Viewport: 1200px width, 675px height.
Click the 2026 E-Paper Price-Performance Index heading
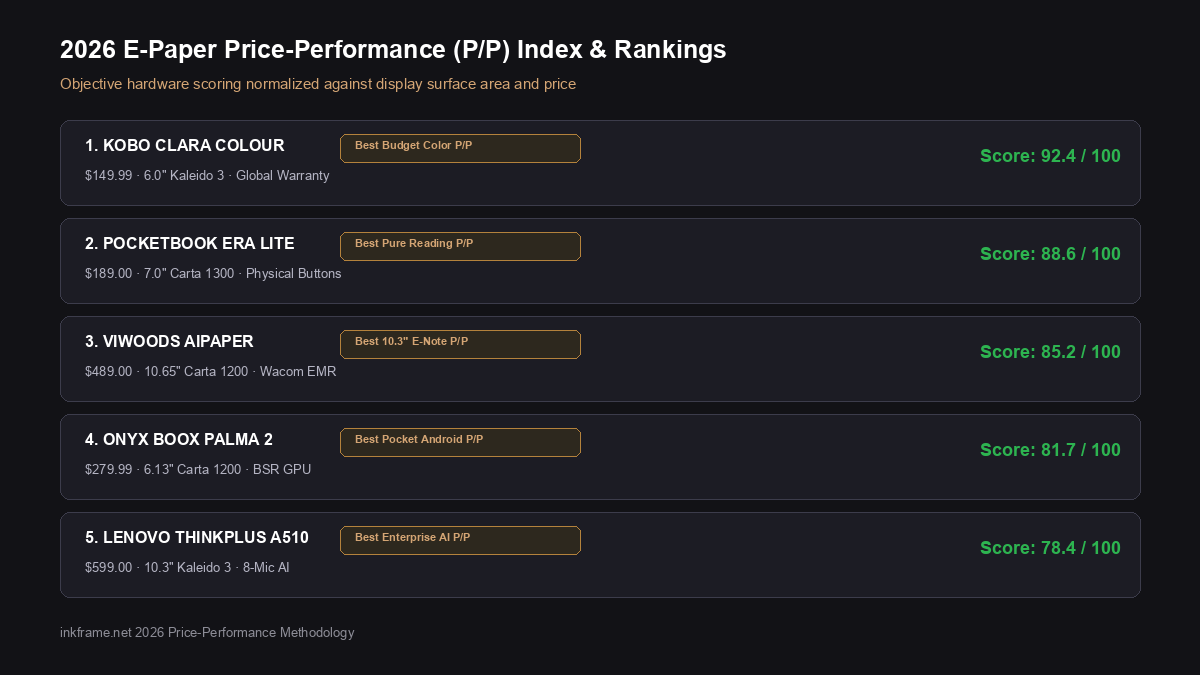[x=393, y=50]
